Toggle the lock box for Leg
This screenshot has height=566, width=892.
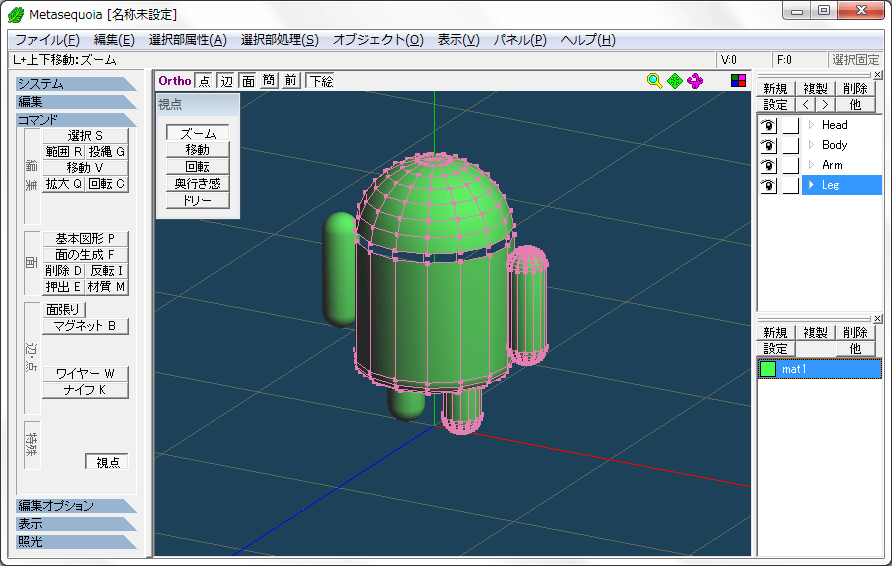pyautogui.click(x=791, y=185)
